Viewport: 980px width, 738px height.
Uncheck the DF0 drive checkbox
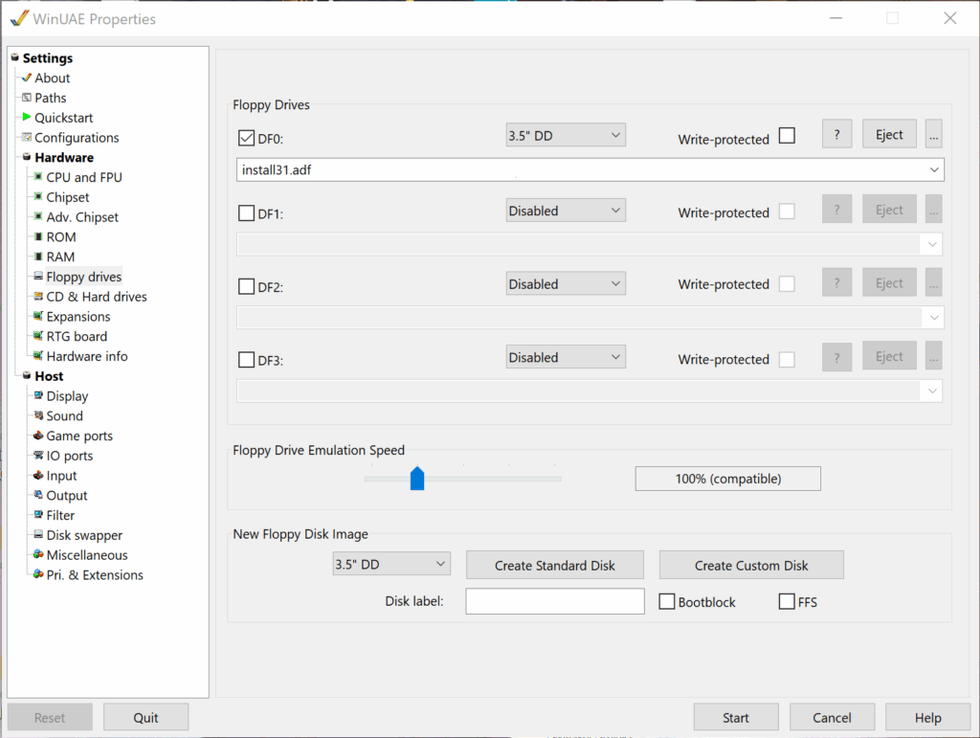pos(246,138)
